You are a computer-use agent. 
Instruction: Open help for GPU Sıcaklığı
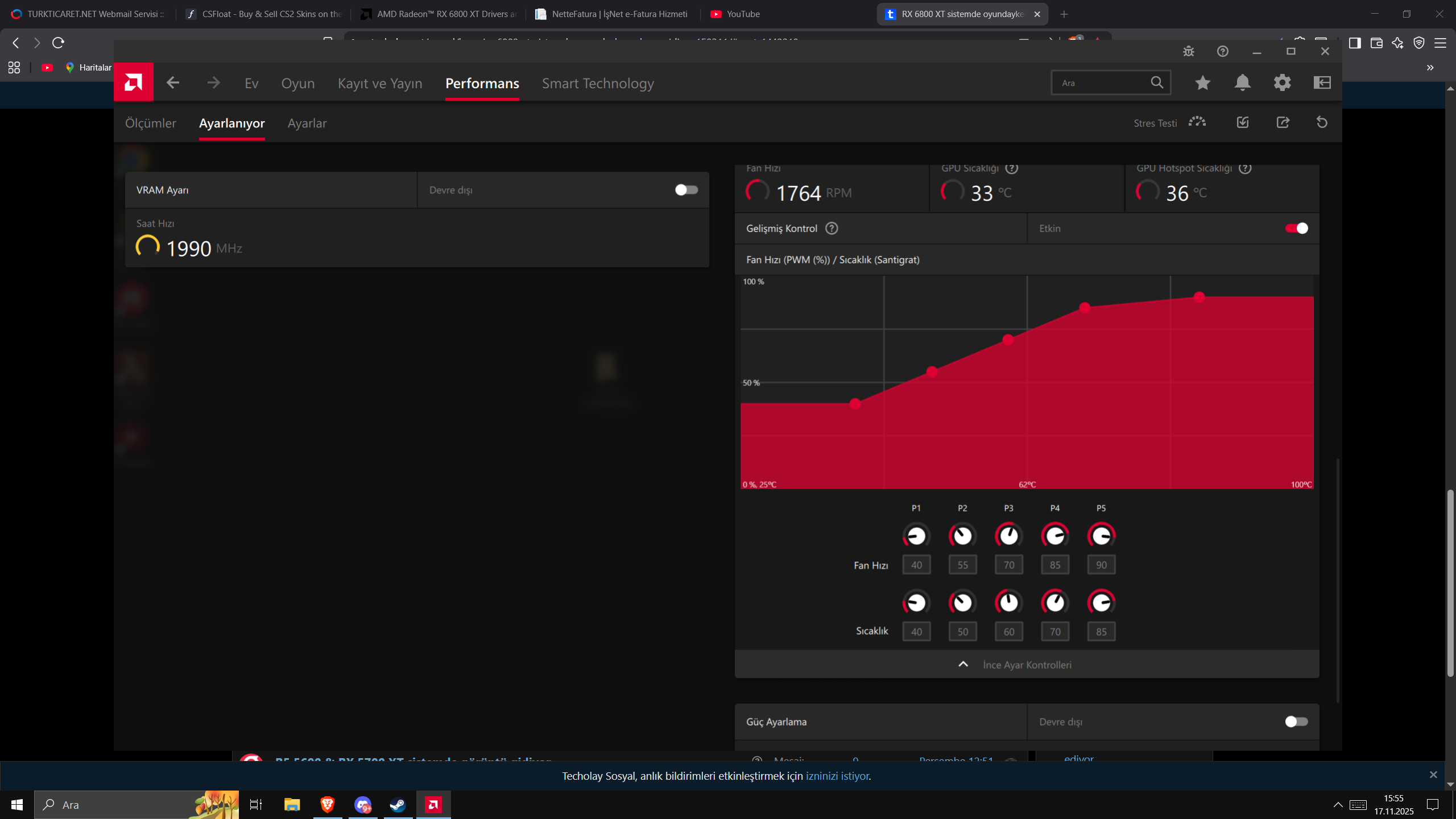(1012, 168)
